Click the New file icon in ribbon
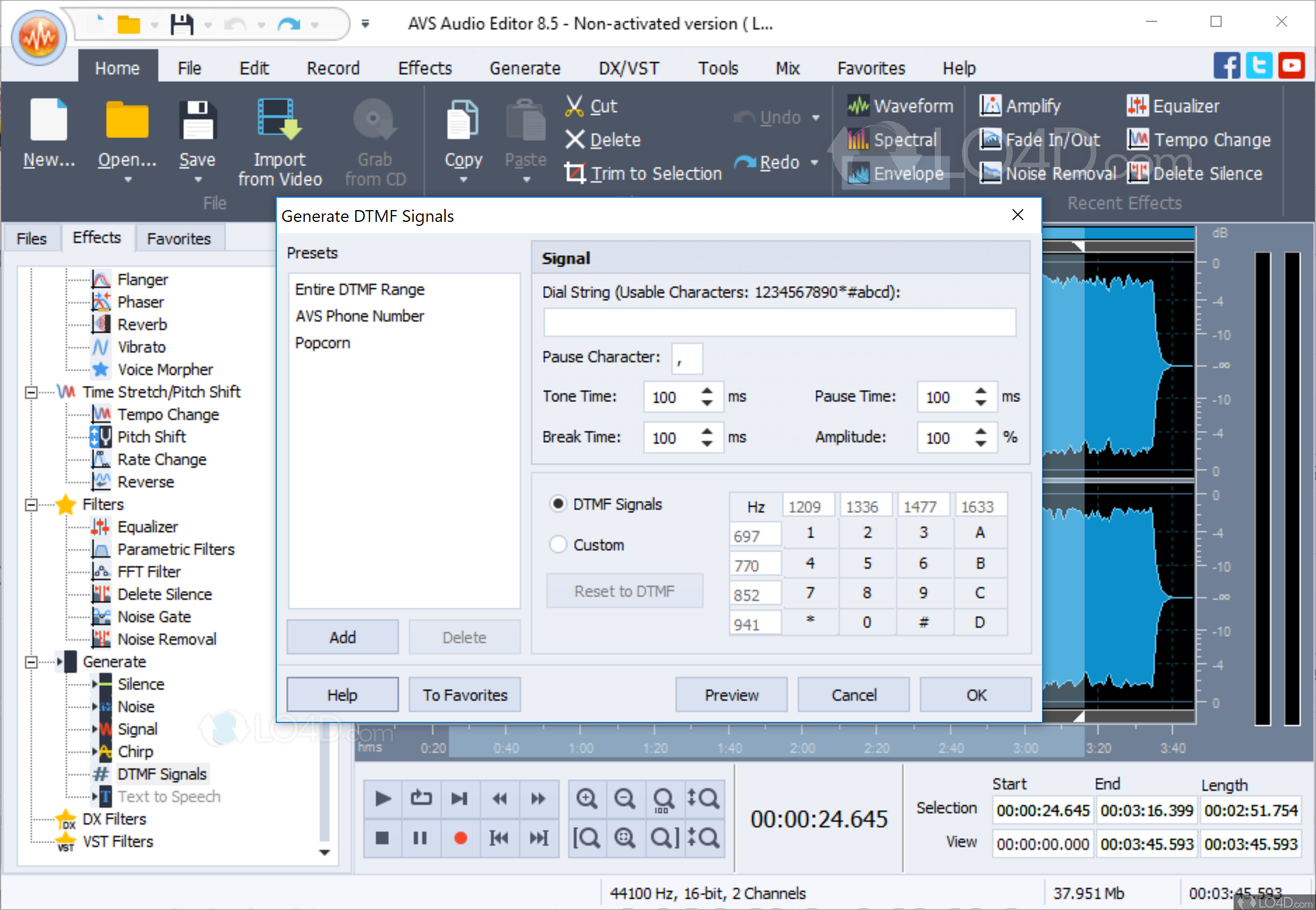The width and height of the screenshot is (1316, 910). tap(49, 120)
